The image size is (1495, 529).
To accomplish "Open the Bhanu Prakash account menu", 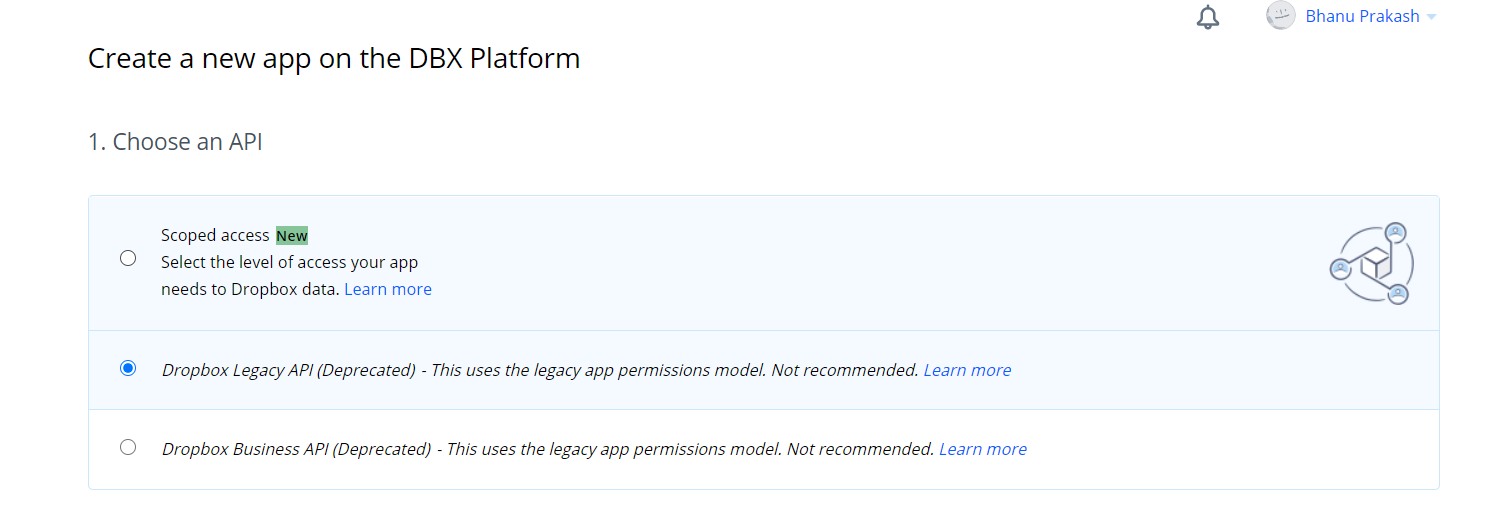I will (x=1362, y=16).
